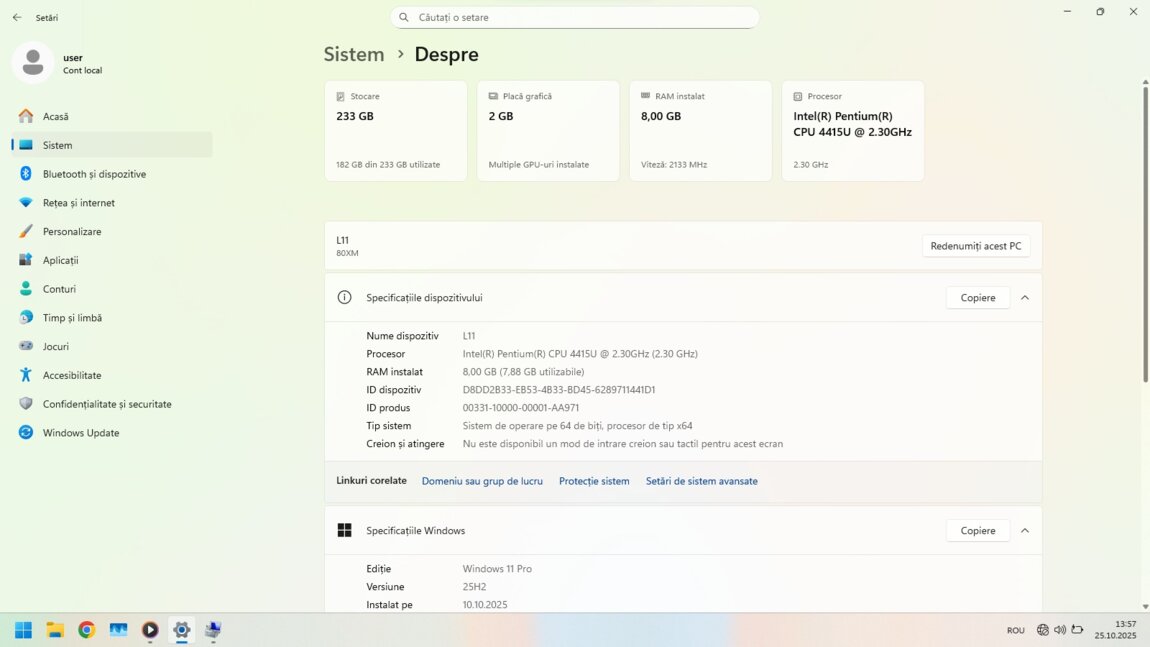
Task: Open the Acasă home page
Action: click(56, 116)
